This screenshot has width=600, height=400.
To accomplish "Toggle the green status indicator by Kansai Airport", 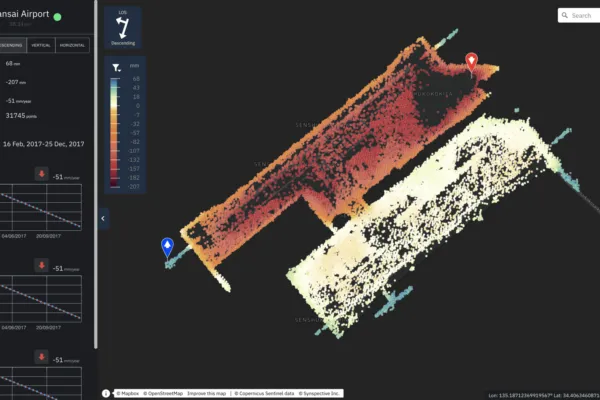I will click(57, 17).
